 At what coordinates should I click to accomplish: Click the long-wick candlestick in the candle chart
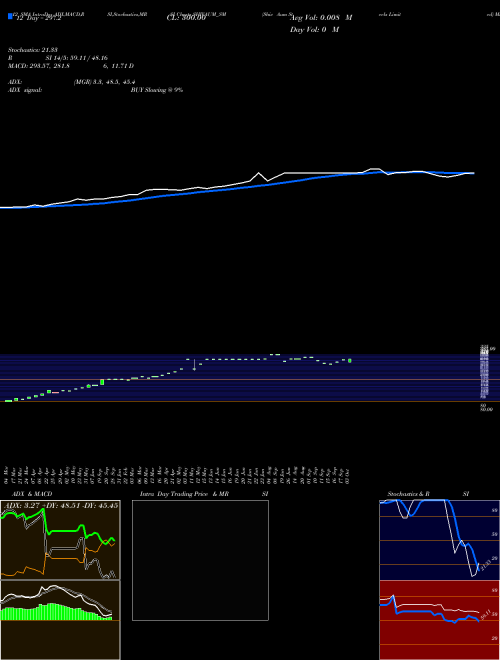pyautogui.click(x=194, y=365)
